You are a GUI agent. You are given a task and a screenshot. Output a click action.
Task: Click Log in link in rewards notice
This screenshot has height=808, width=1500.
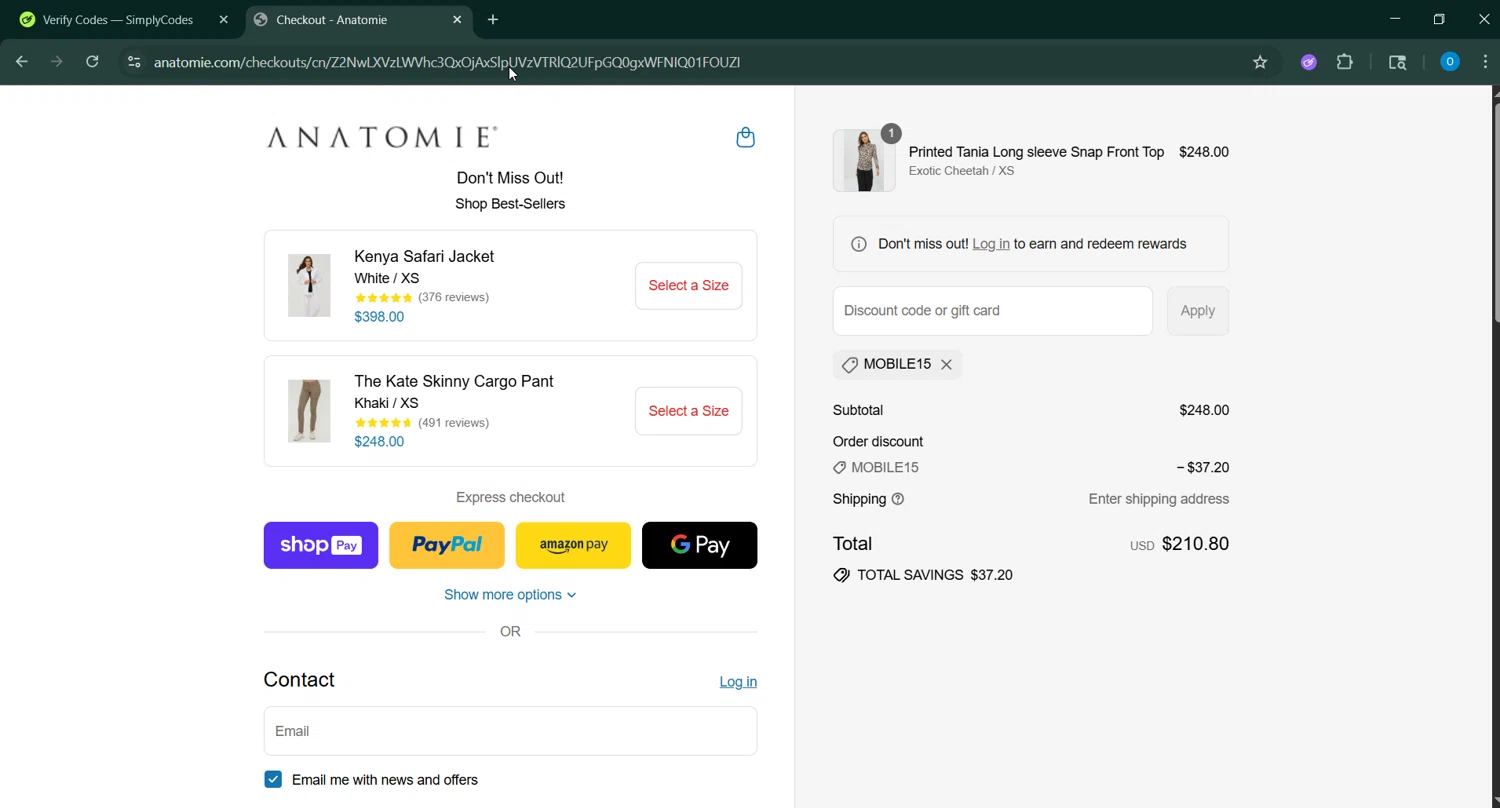tap(991, 244)
